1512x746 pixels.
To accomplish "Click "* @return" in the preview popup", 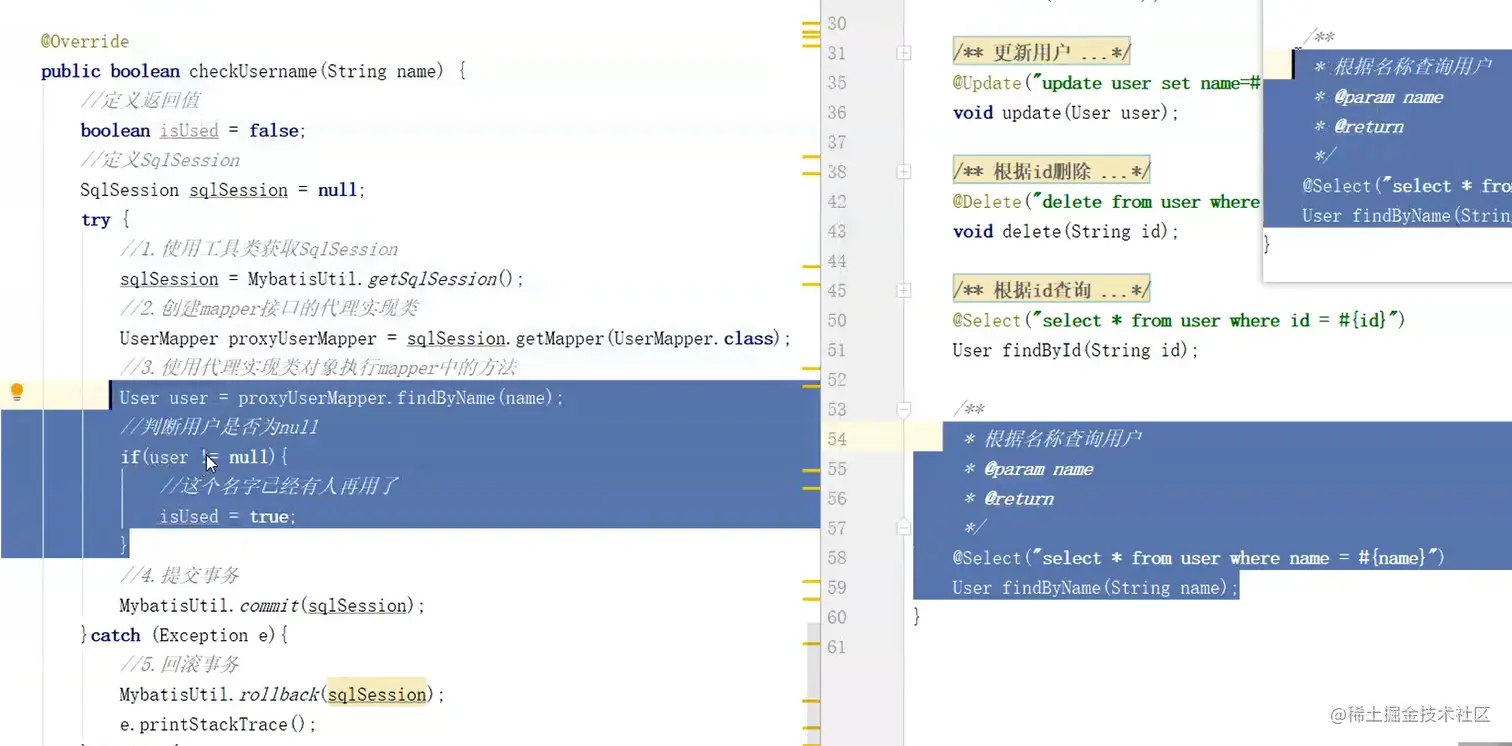I will pyautogui.click(x=1359, y=127).
